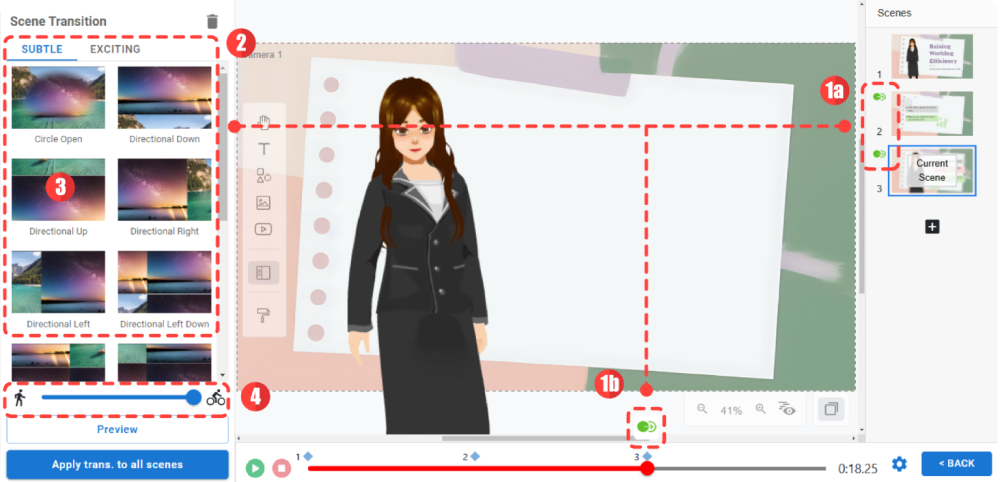Jump to timeline marker 3

click(x=647, y=456)
